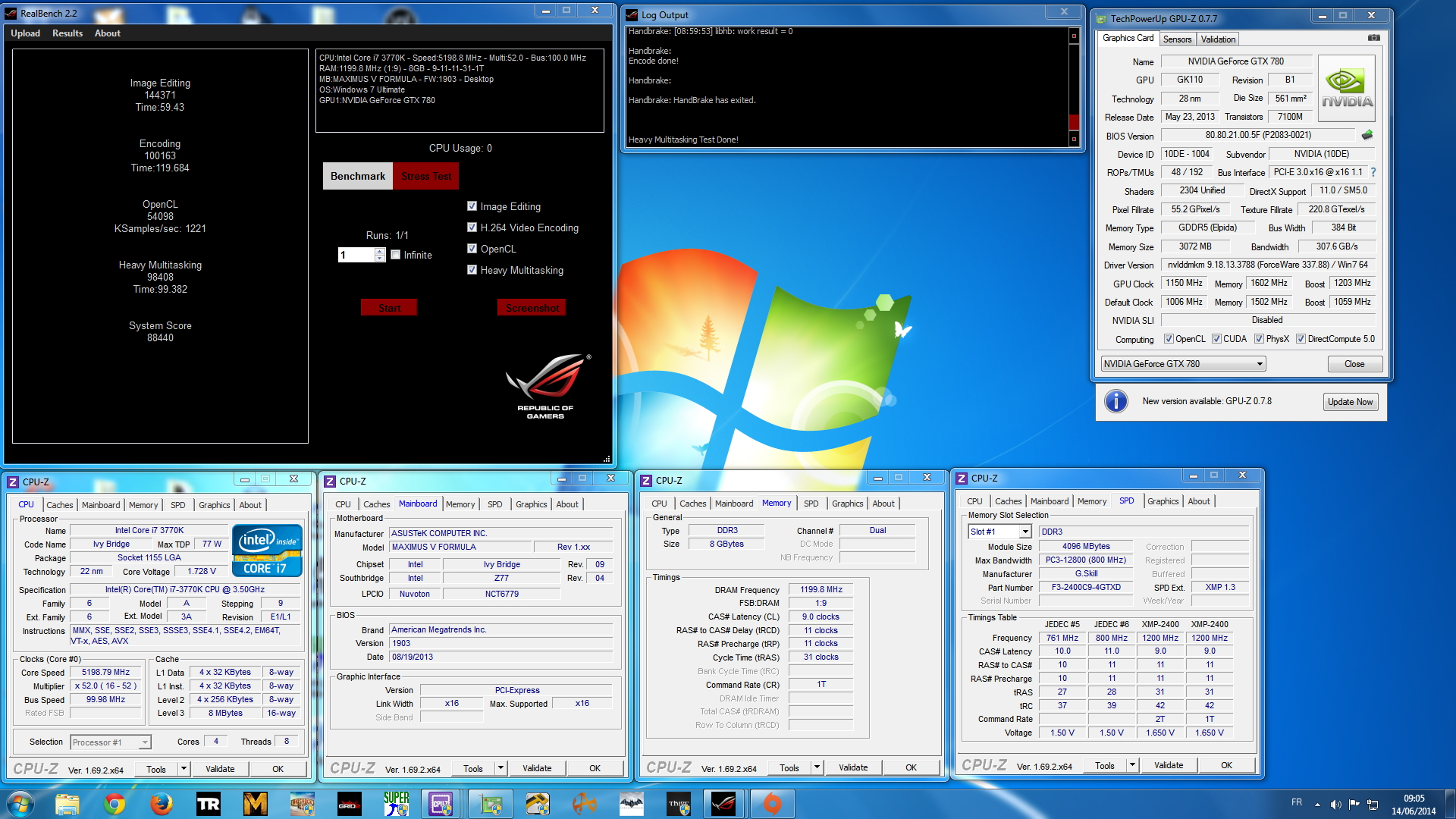Screen dimensions: 1456x819
Task: Open Windows Explorer from taskbar
Action: click(67, 804)
